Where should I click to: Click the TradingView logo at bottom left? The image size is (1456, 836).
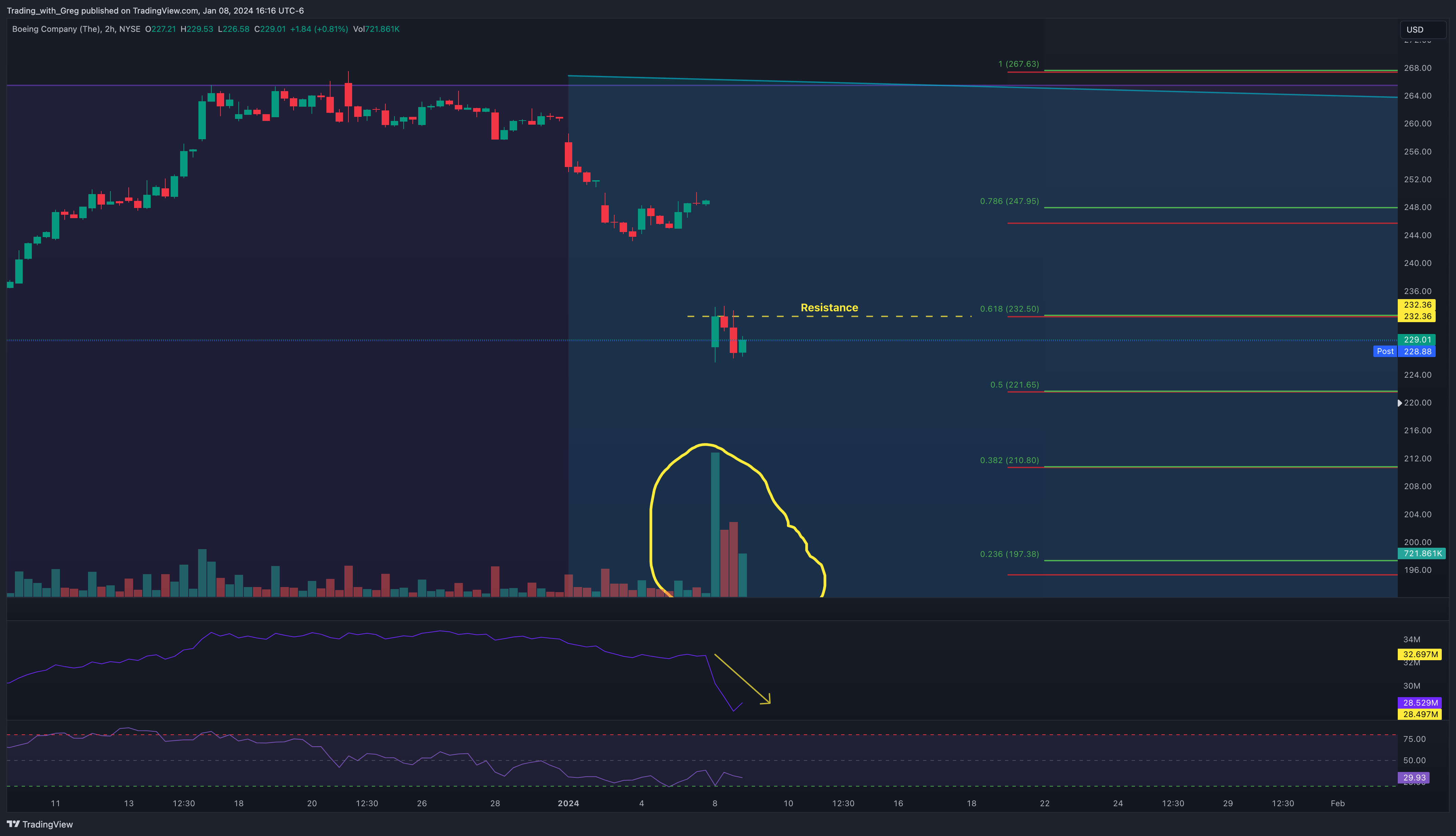pos(40,824)
